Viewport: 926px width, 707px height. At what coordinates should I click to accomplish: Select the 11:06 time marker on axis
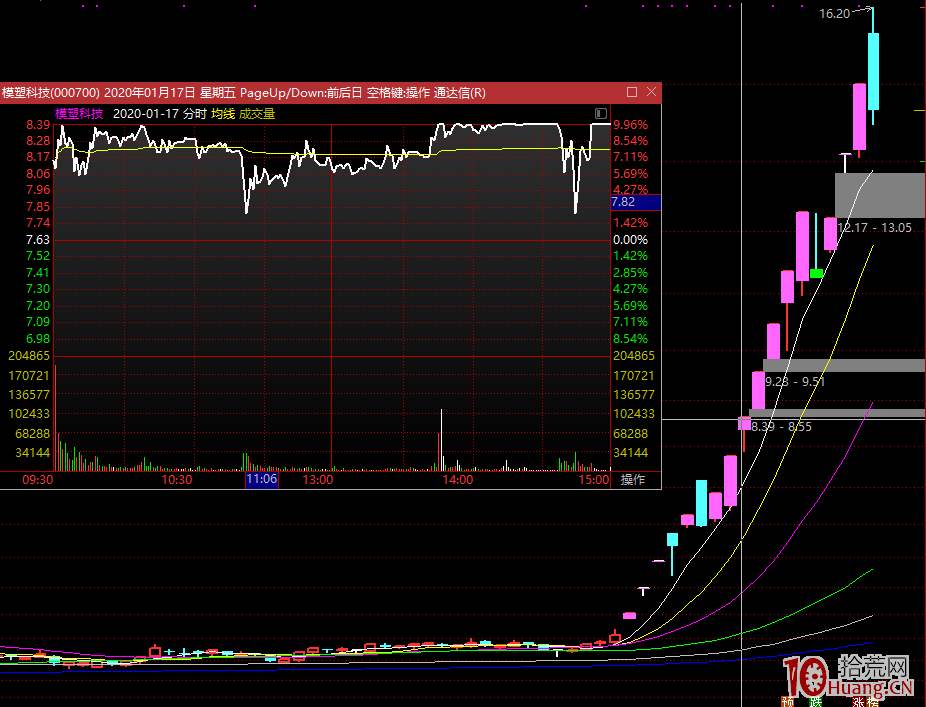(x=260, y=480)
